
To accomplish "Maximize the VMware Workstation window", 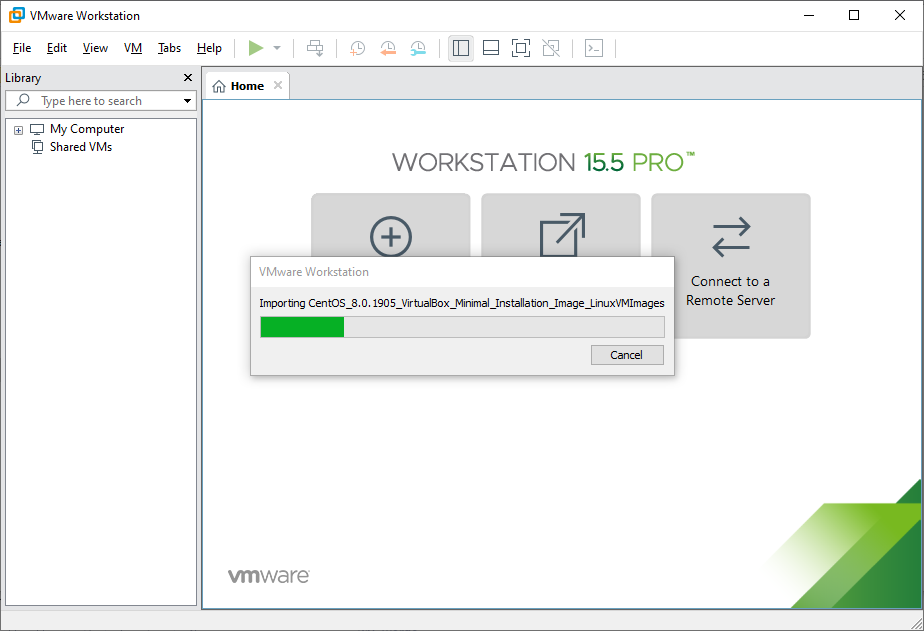I will 854,15.
